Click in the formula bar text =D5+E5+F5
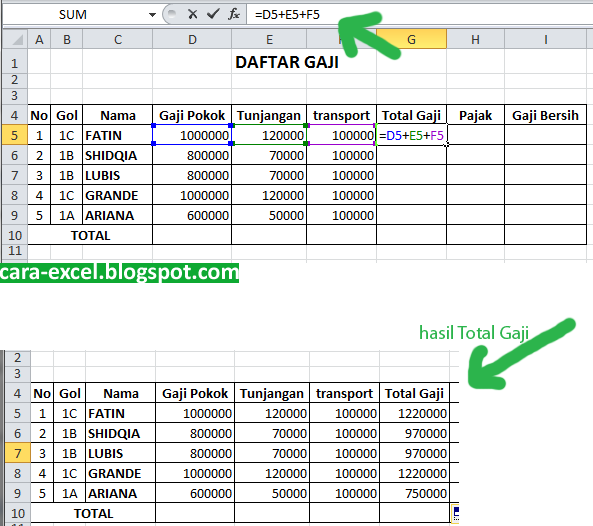Image resolution: width=593 pixels, height=526 pixels. tap(287, 15)
